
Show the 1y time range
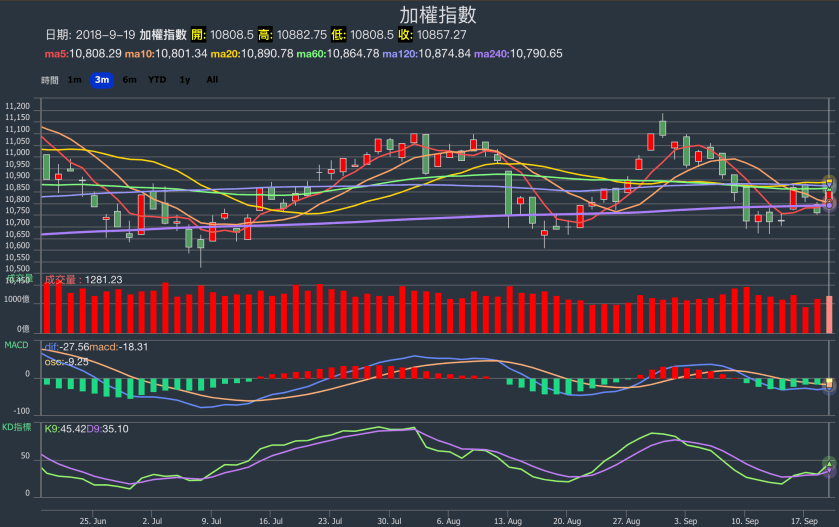click(x=185, y=80)
